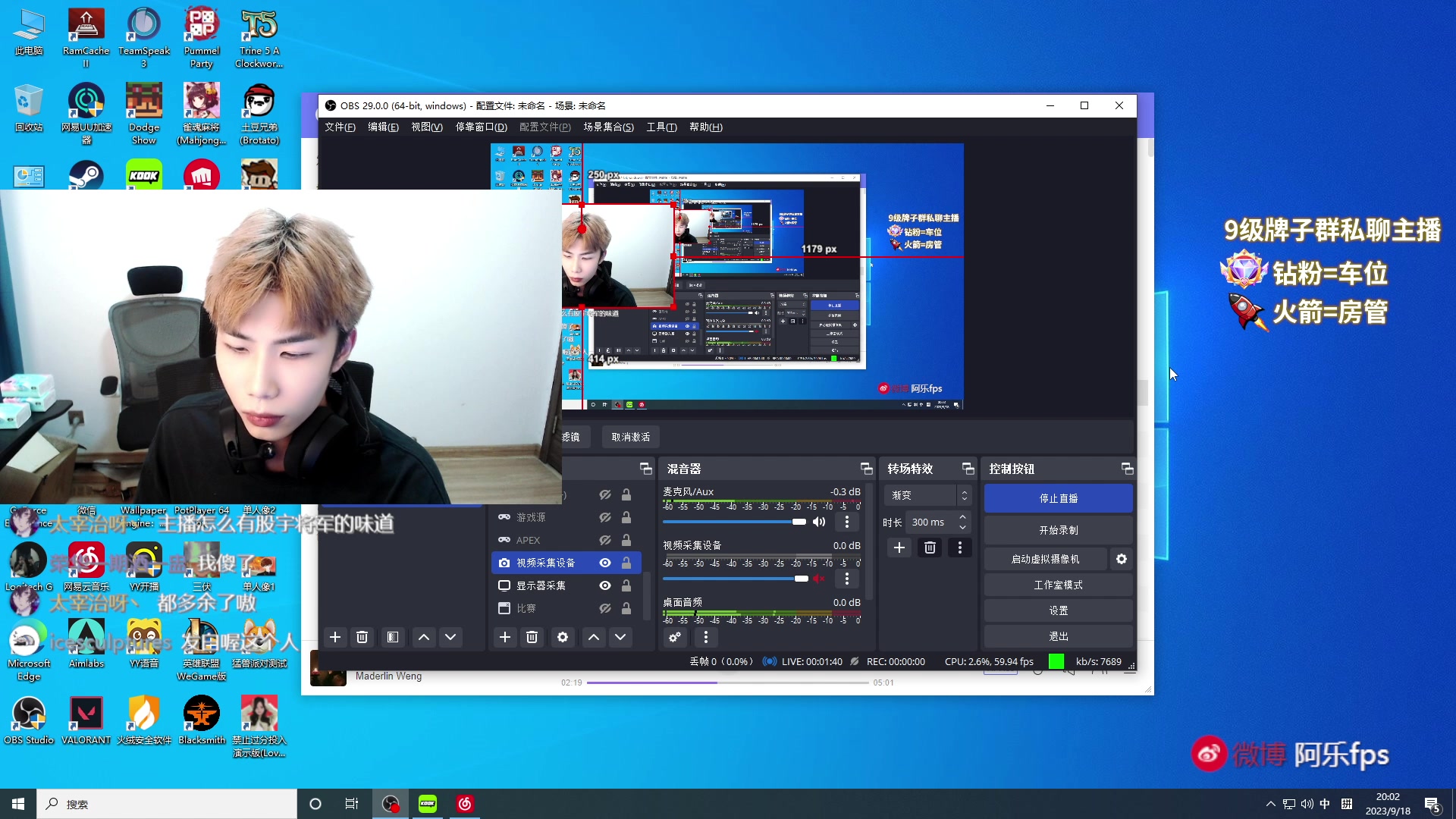Hide the 显示器采集 source
The width and height of the screenshot is (1456, 819).
click(605, 585)
